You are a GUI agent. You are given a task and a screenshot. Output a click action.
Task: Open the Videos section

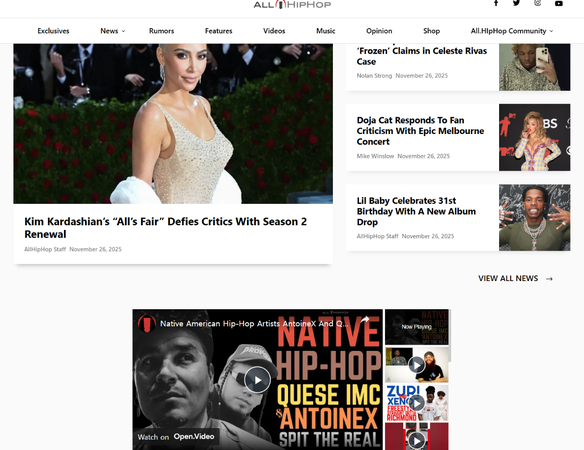(274, 31)
